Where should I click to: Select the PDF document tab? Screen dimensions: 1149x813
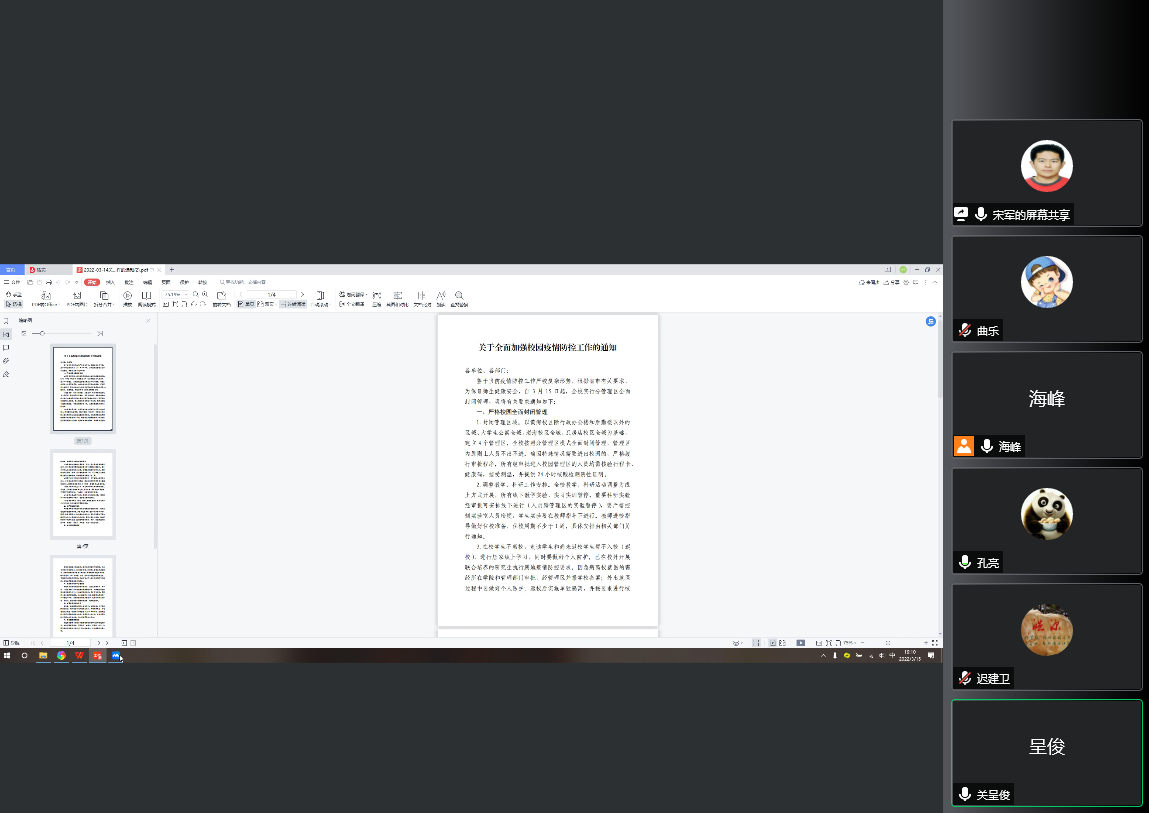(115, 270)
